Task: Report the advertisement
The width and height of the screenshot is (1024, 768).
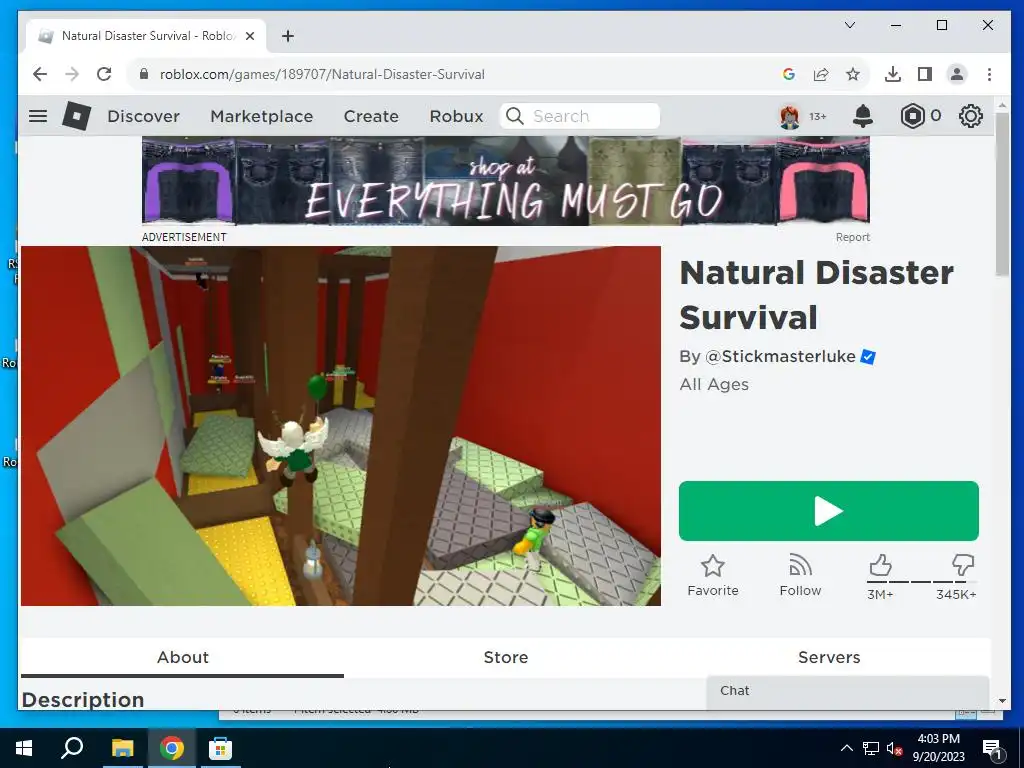Action: (x=852, y=237)
